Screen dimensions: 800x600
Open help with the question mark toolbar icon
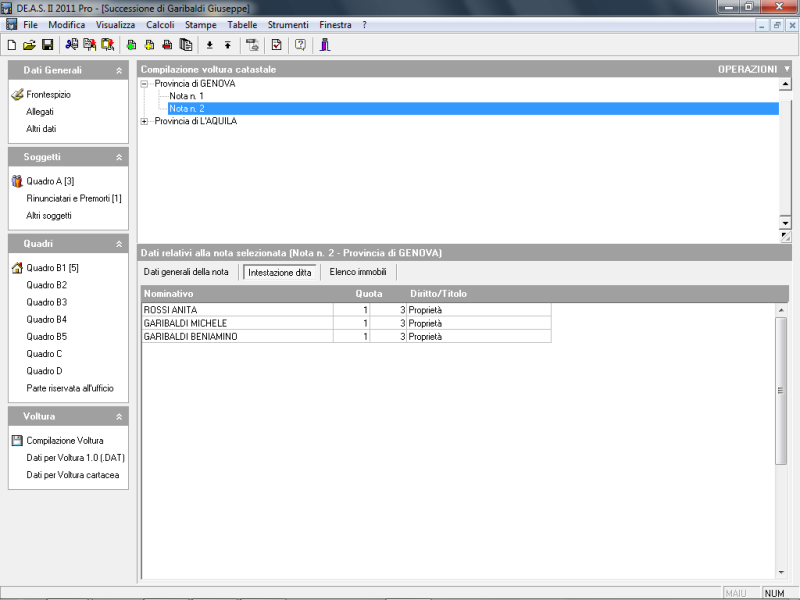301,45
